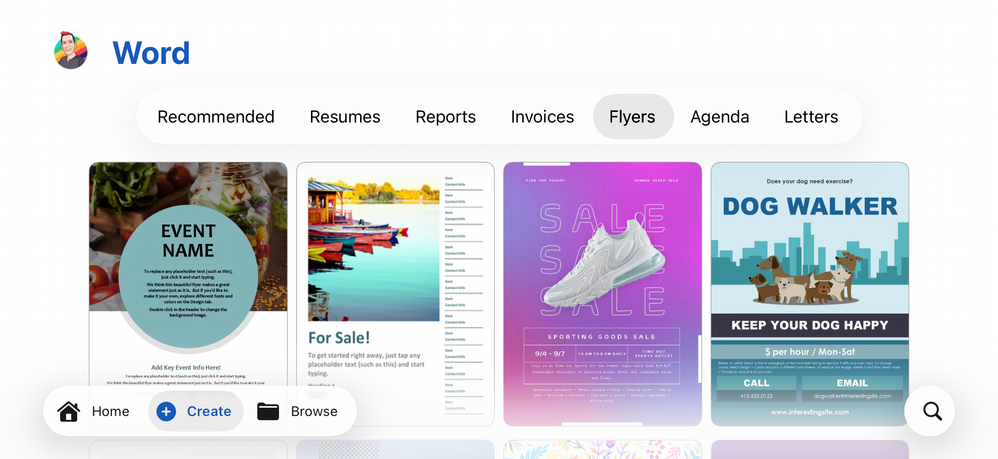Open the user profile avatar
998x459 pixels.
[x=71, y=50]
